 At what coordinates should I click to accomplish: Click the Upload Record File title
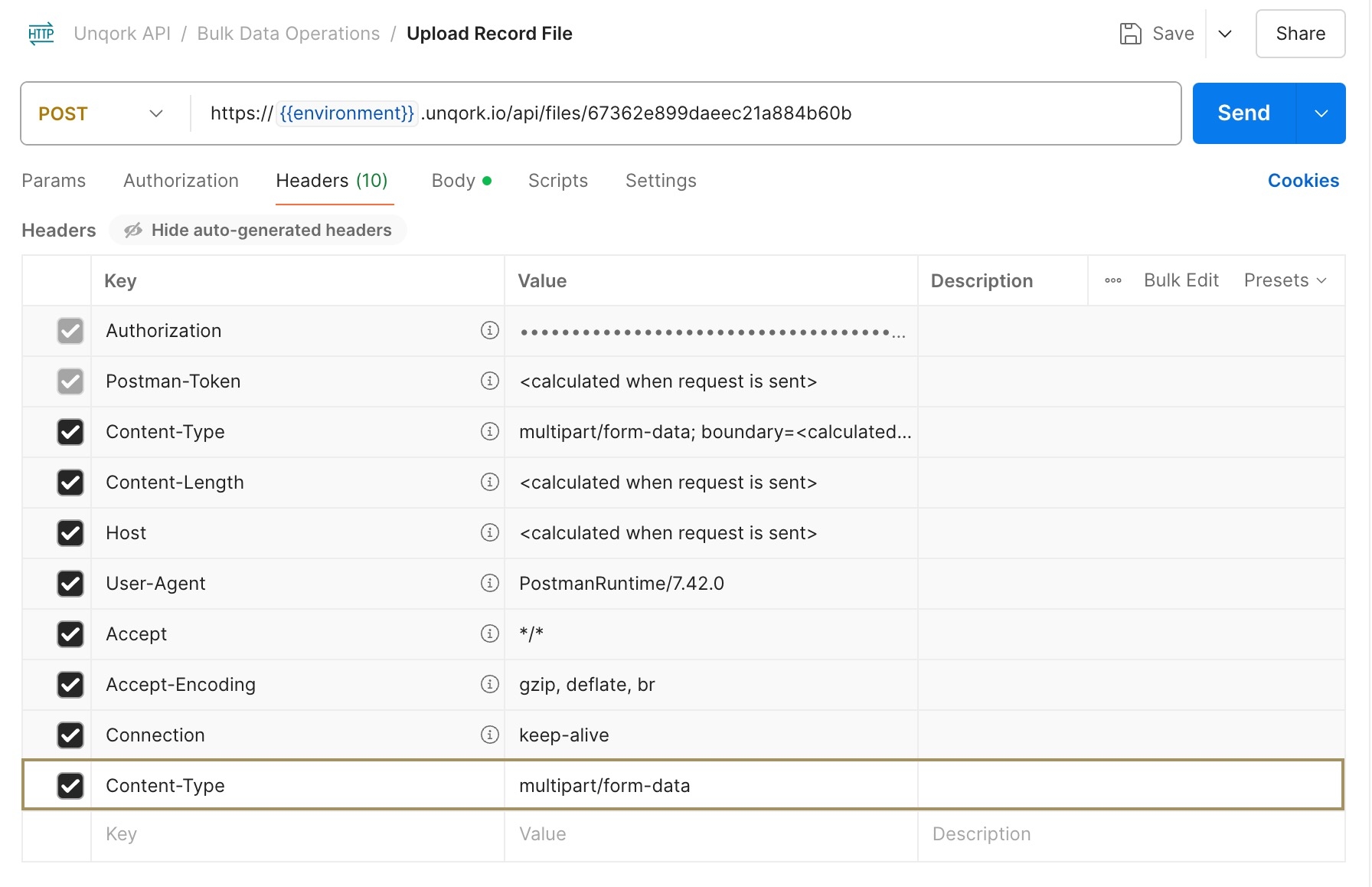pos(489,34)
